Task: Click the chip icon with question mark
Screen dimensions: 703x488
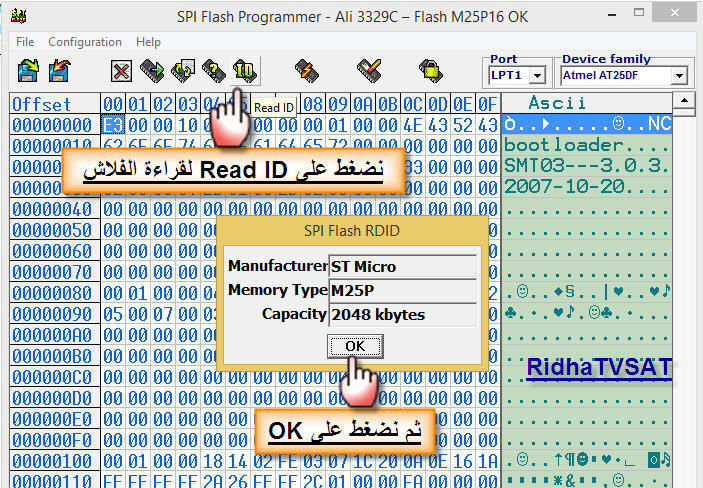Action: pyautogui.click(x=213, y=71)
